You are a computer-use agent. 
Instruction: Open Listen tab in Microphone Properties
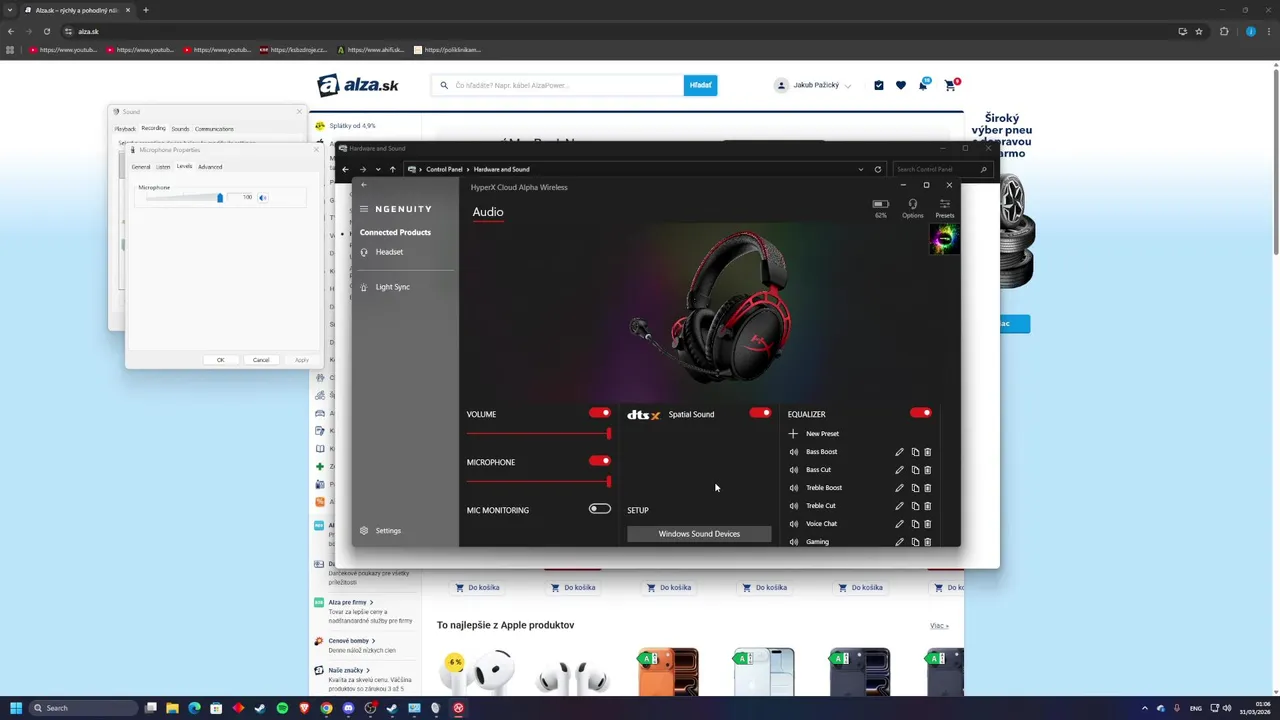click(x=163, y=167)
